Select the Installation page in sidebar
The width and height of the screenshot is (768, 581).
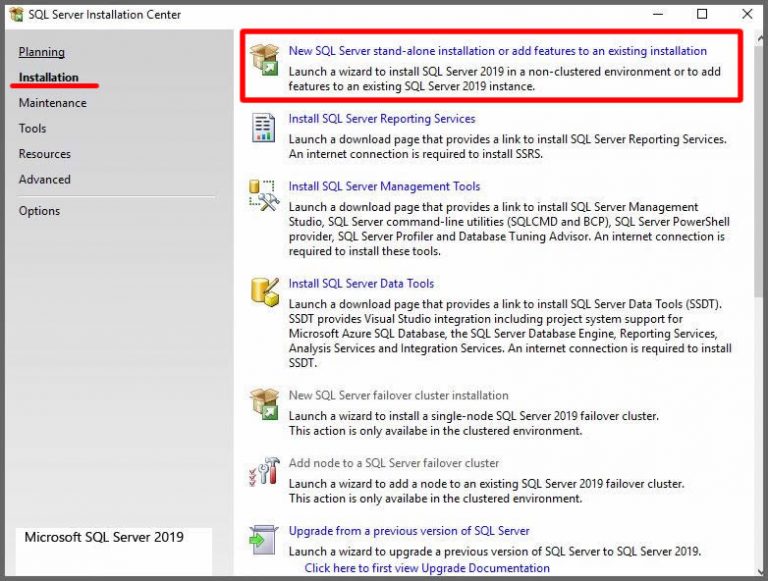(x=48, y=77)
